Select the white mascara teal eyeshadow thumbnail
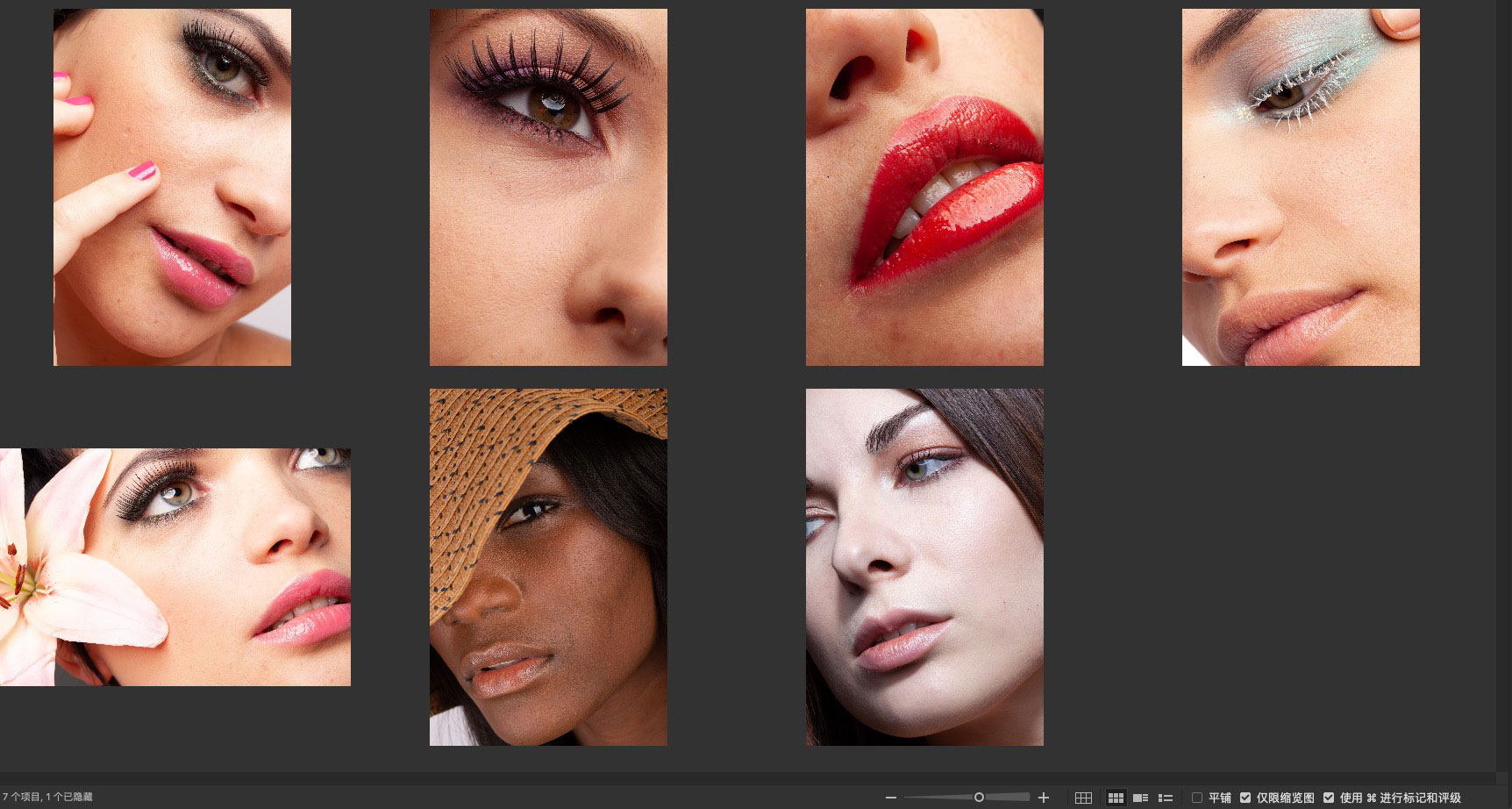This screenshot has height=809, width=1512. pos(1301,187)
